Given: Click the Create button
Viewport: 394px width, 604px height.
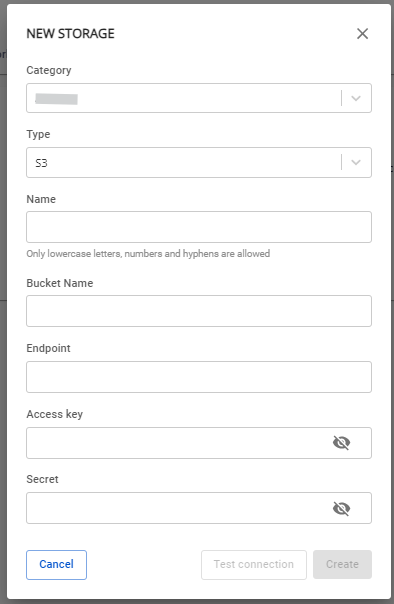Looking at the screenshot, I should 342,564.
